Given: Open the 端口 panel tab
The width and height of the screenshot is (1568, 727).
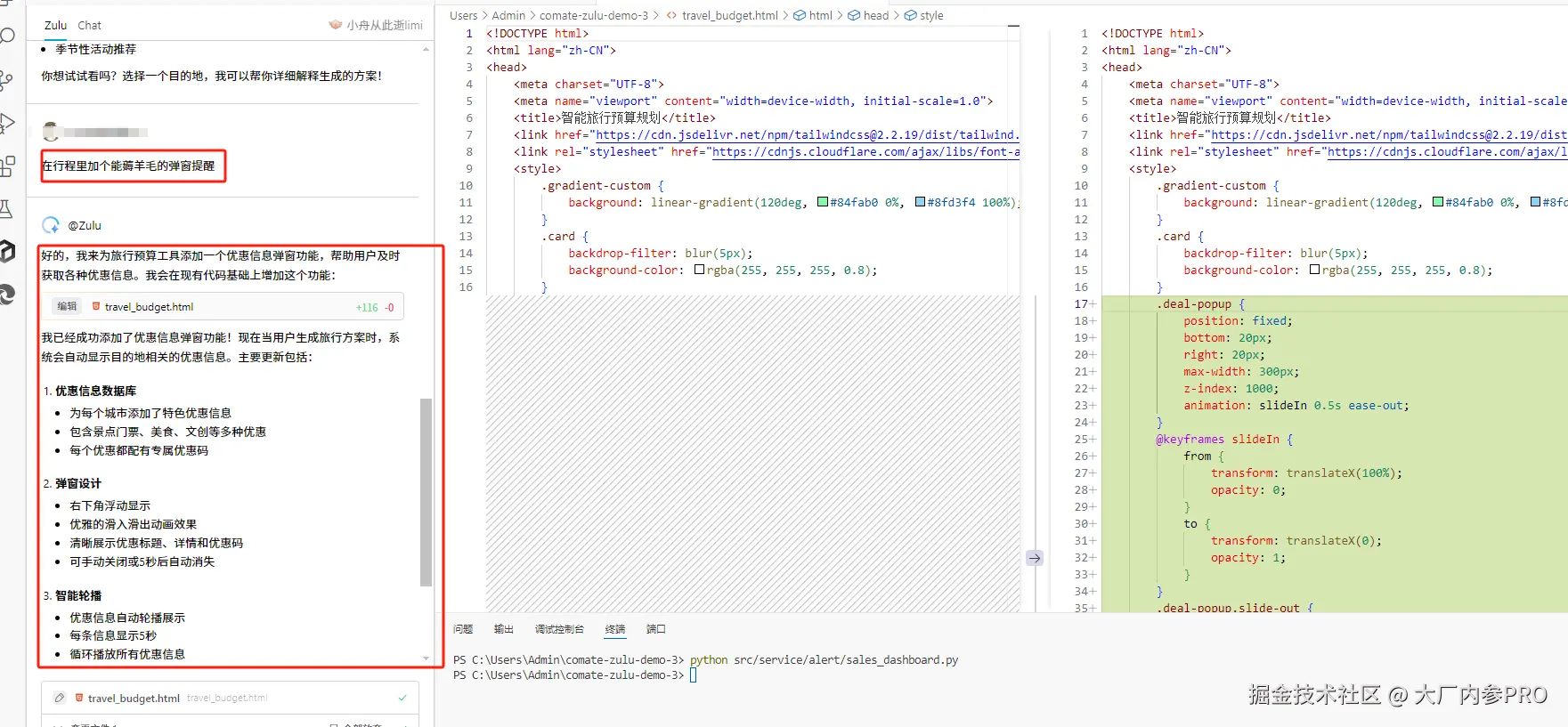Looking at the screenshot, I should click(656, 629).
